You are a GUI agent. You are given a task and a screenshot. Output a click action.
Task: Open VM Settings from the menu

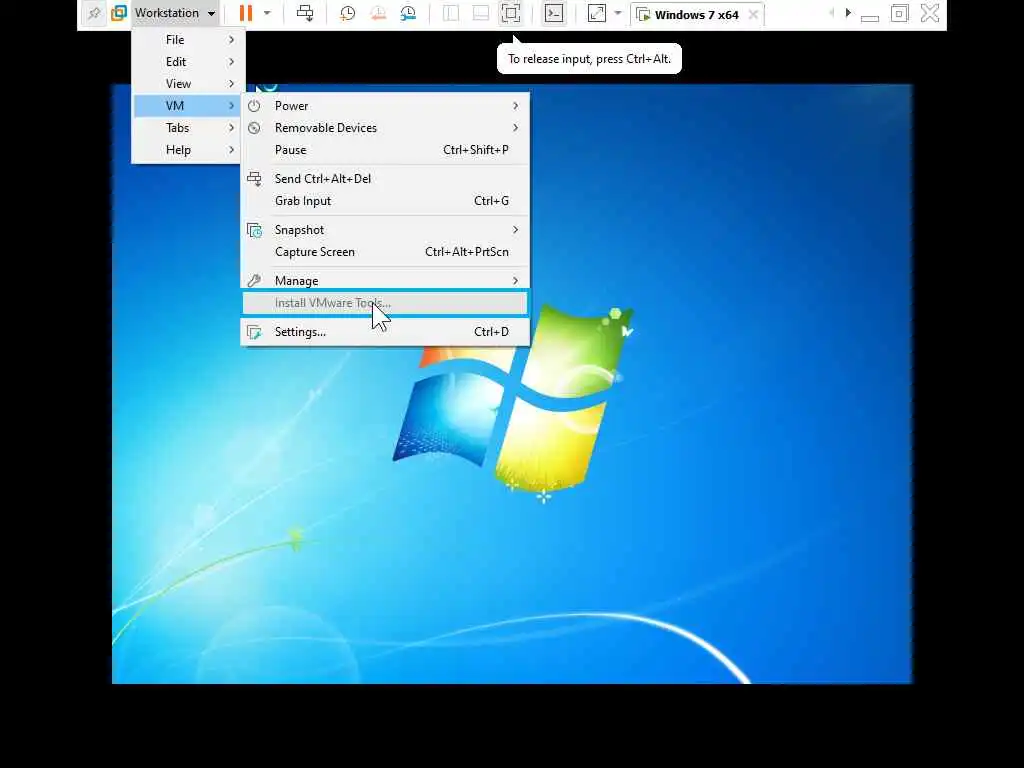pyautogui.click(x=385, y=332)
